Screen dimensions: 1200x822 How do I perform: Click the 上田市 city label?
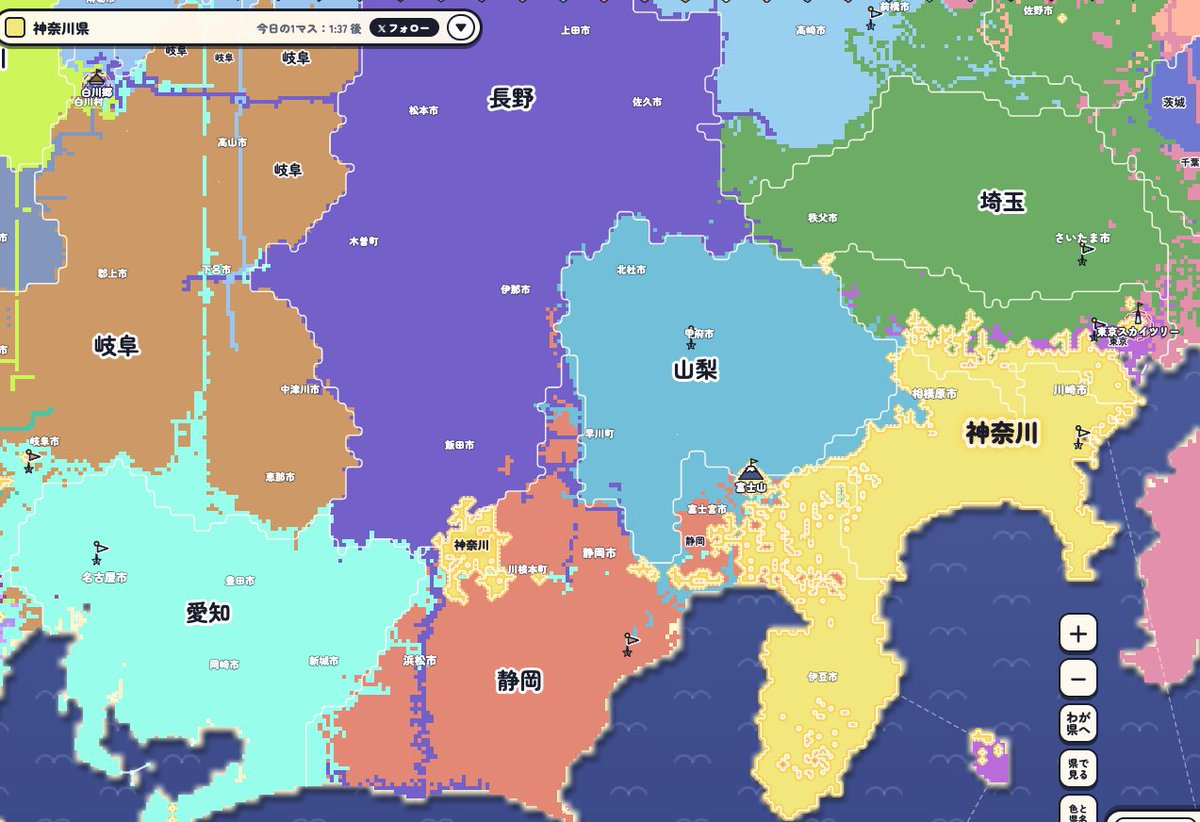pyautogui.click(x=575, y=30)
